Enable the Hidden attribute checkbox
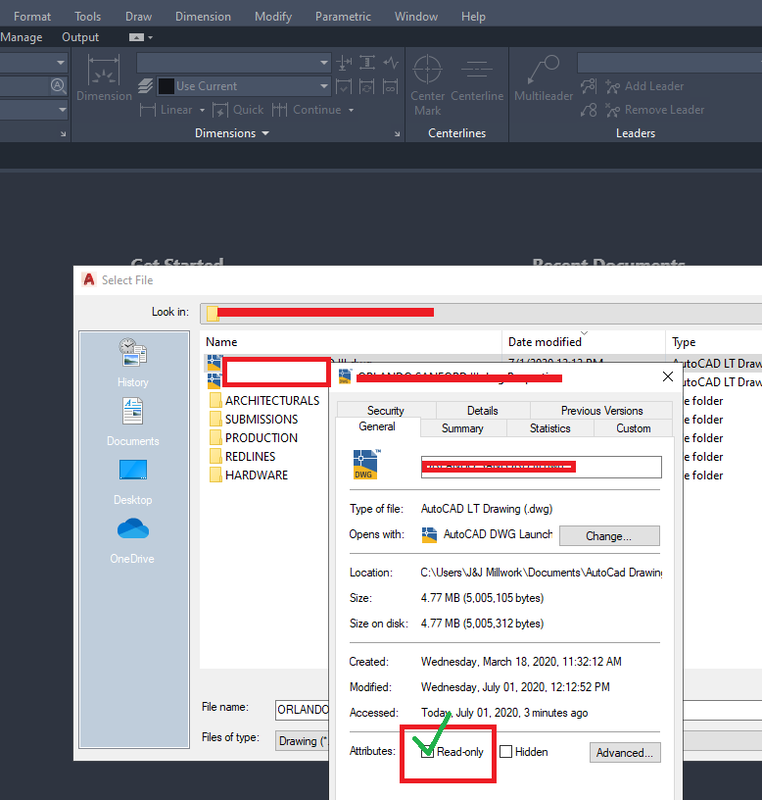The height and width of the screenshot is (800, 762). point(507,752)
